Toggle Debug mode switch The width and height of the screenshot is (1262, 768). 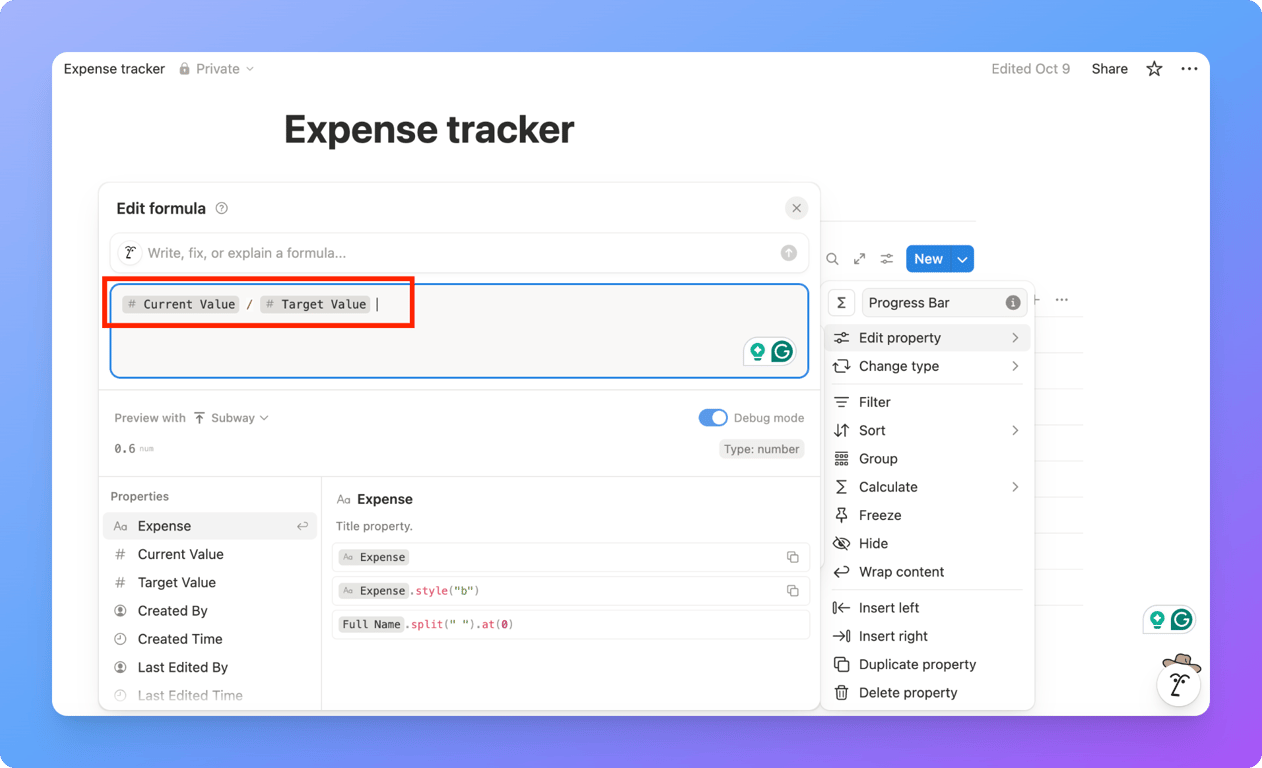[713, 418]
